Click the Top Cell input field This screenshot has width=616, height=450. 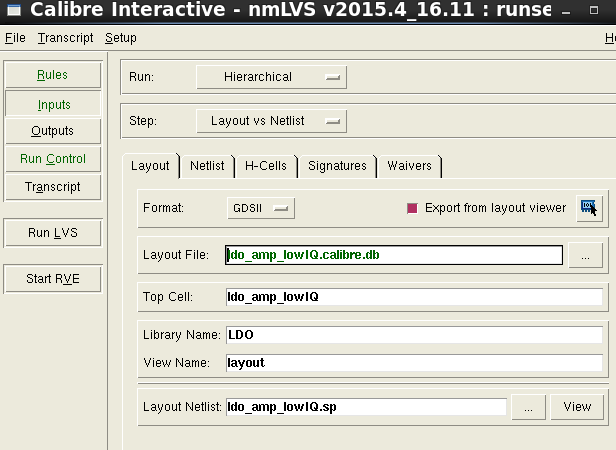(414, 297)
